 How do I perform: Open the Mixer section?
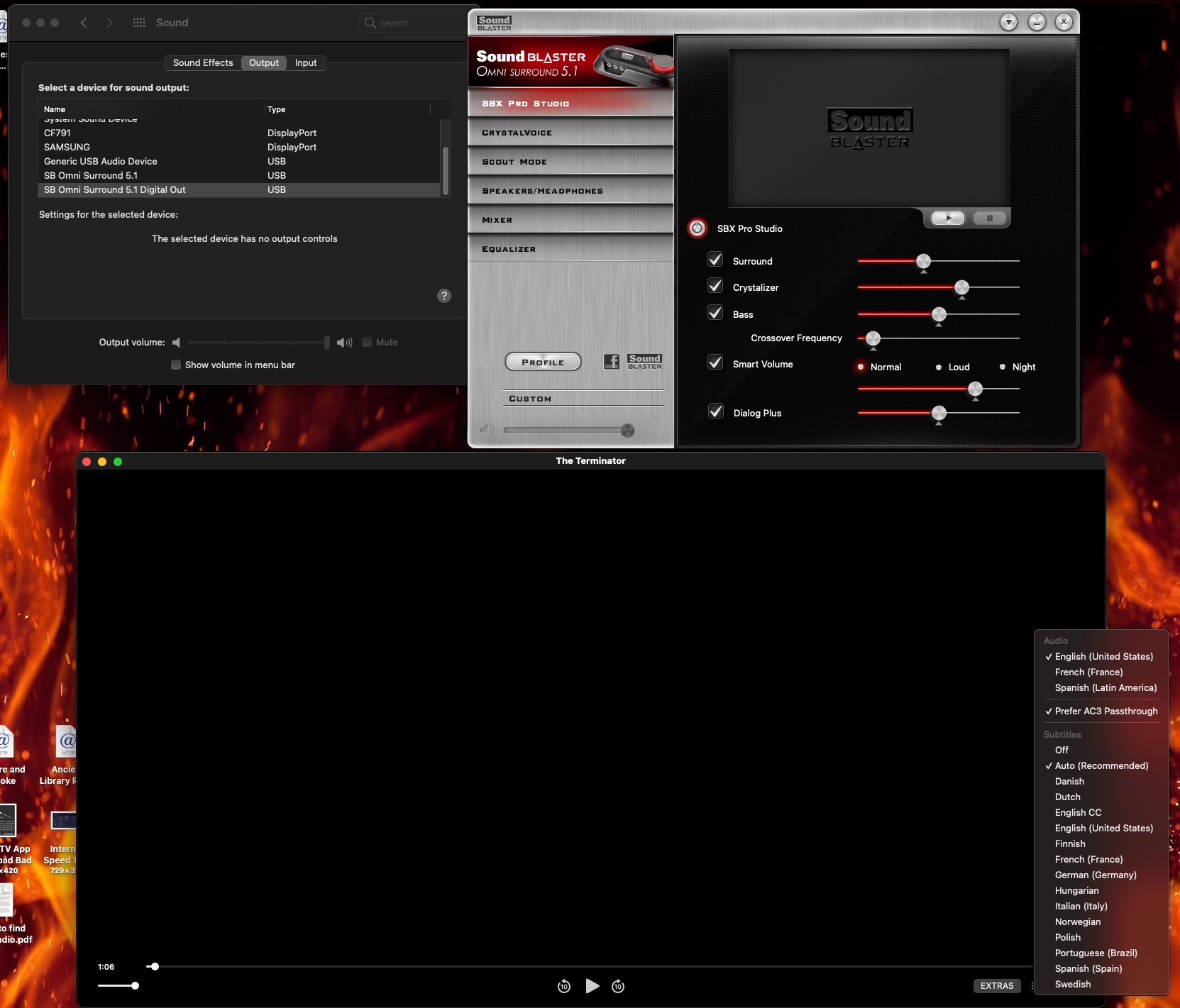[570, 220]
